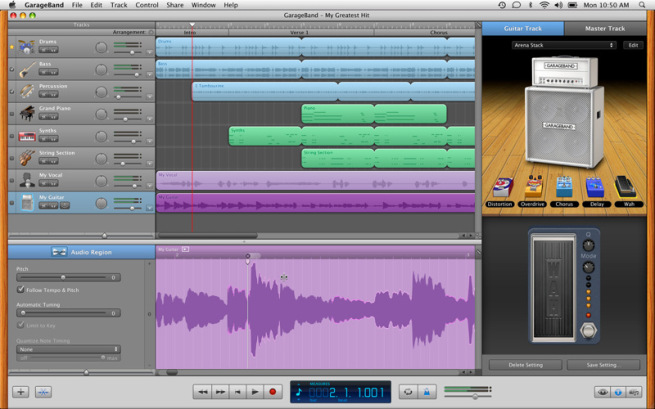Image resolution: width=655 pixels, height=409 pixels.
Task: Click the Chorus stompbox pedal
Action: pyautogui.click(x=564, y=188)
